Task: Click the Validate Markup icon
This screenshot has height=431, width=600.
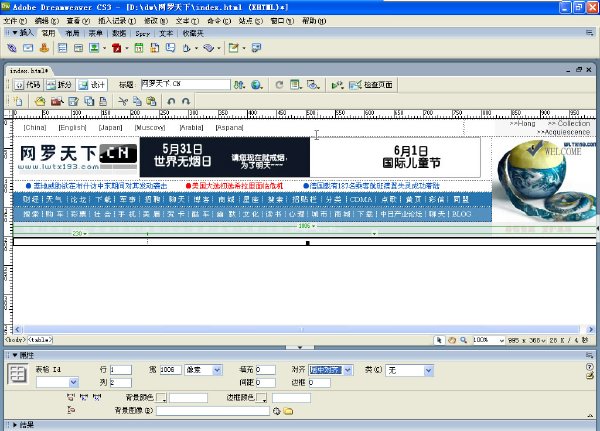Action: 337,85
